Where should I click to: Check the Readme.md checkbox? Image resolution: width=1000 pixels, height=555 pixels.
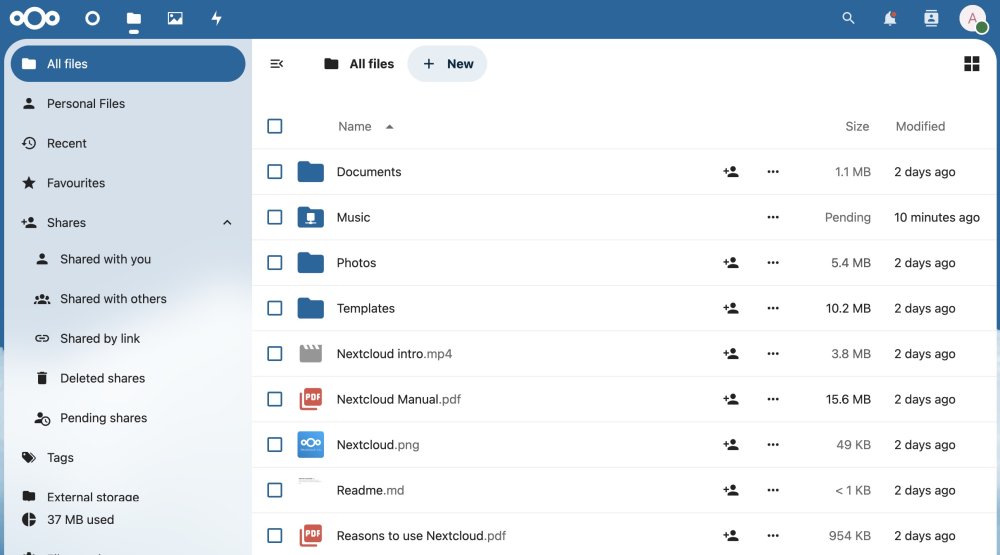tap(275, 490)
